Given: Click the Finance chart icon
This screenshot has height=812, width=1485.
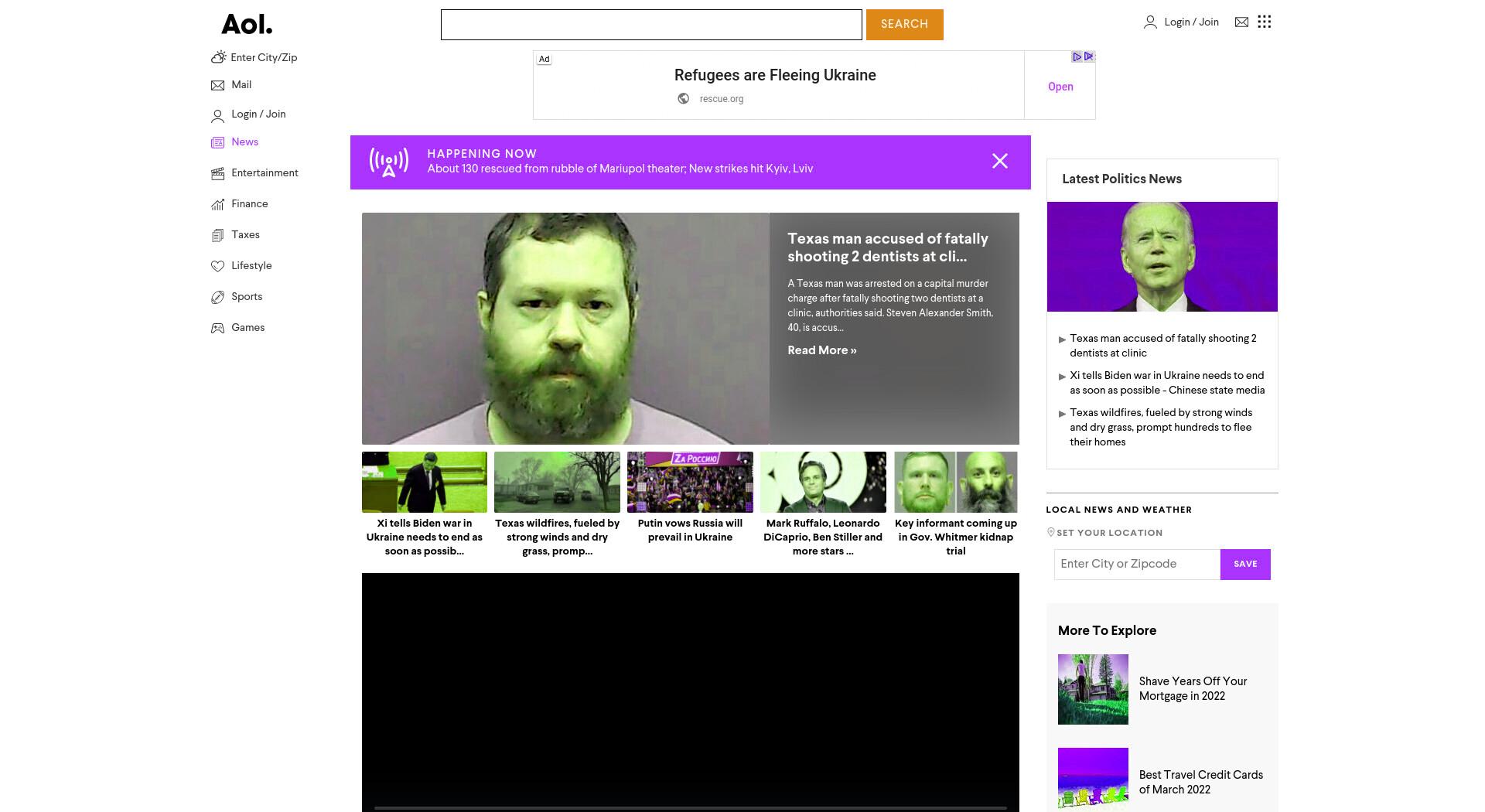Looking at the screenshot, I should (217, 204).
